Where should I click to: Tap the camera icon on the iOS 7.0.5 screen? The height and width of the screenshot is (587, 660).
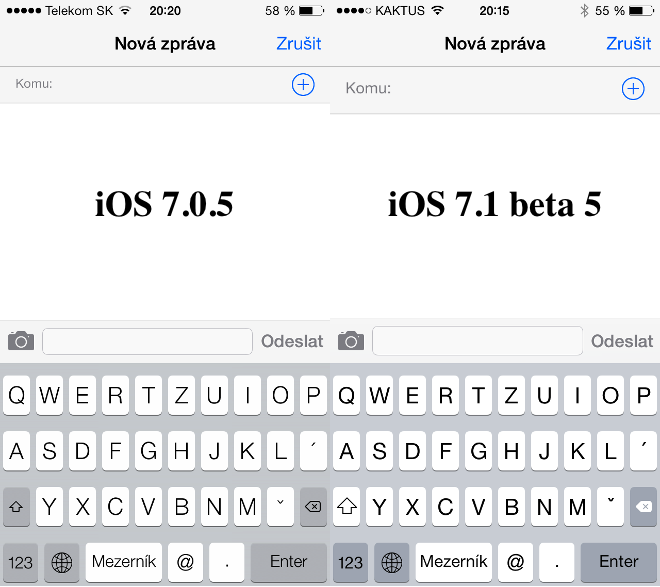(20, 341)
